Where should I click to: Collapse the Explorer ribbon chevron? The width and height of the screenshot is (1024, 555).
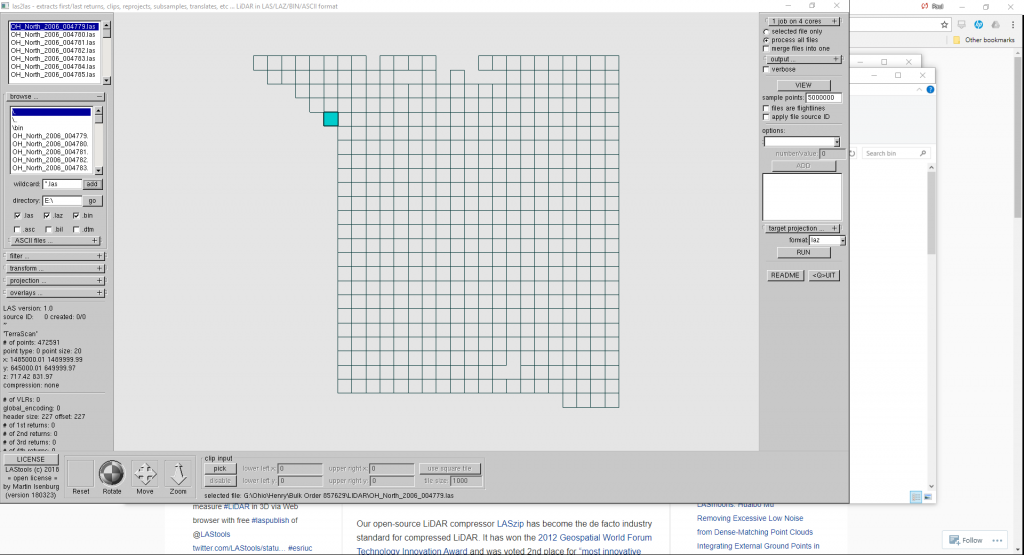tap(920, 89)
